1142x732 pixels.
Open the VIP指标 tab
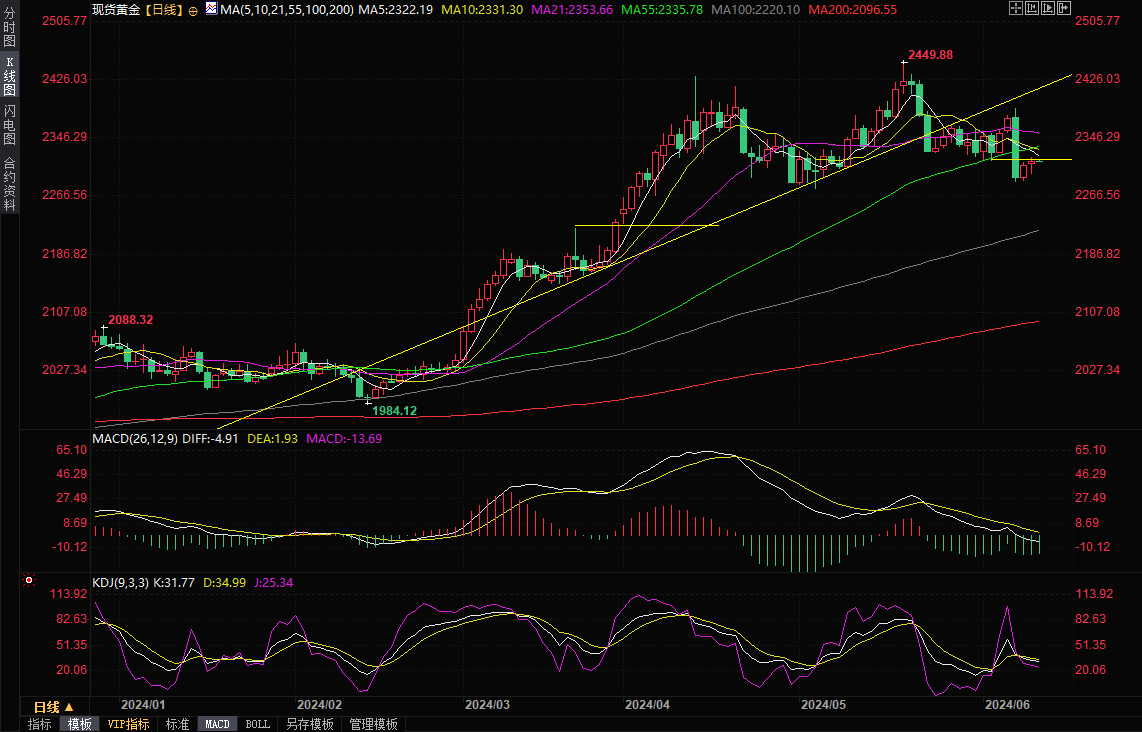point(128,724)
